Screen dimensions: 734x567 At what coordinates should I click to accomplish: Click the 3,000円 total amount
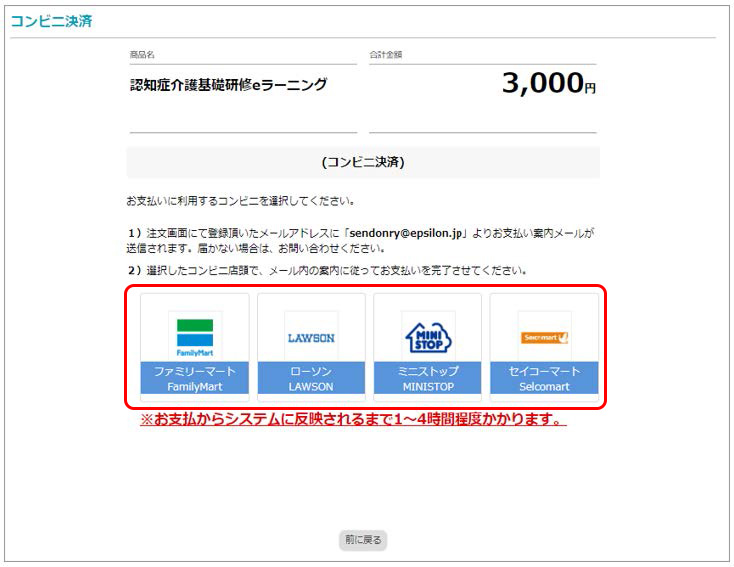[x=548, y=85]
